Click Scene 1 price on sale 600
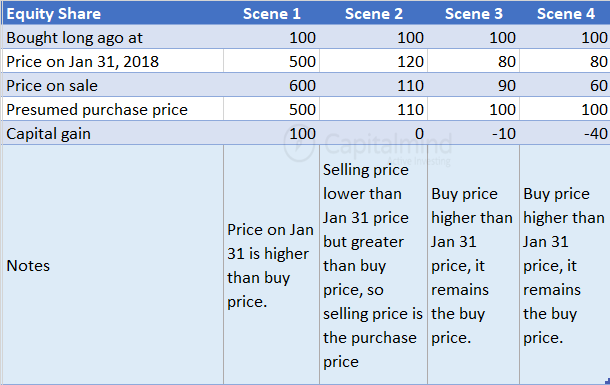610x385 pixels. pos(272,86)
